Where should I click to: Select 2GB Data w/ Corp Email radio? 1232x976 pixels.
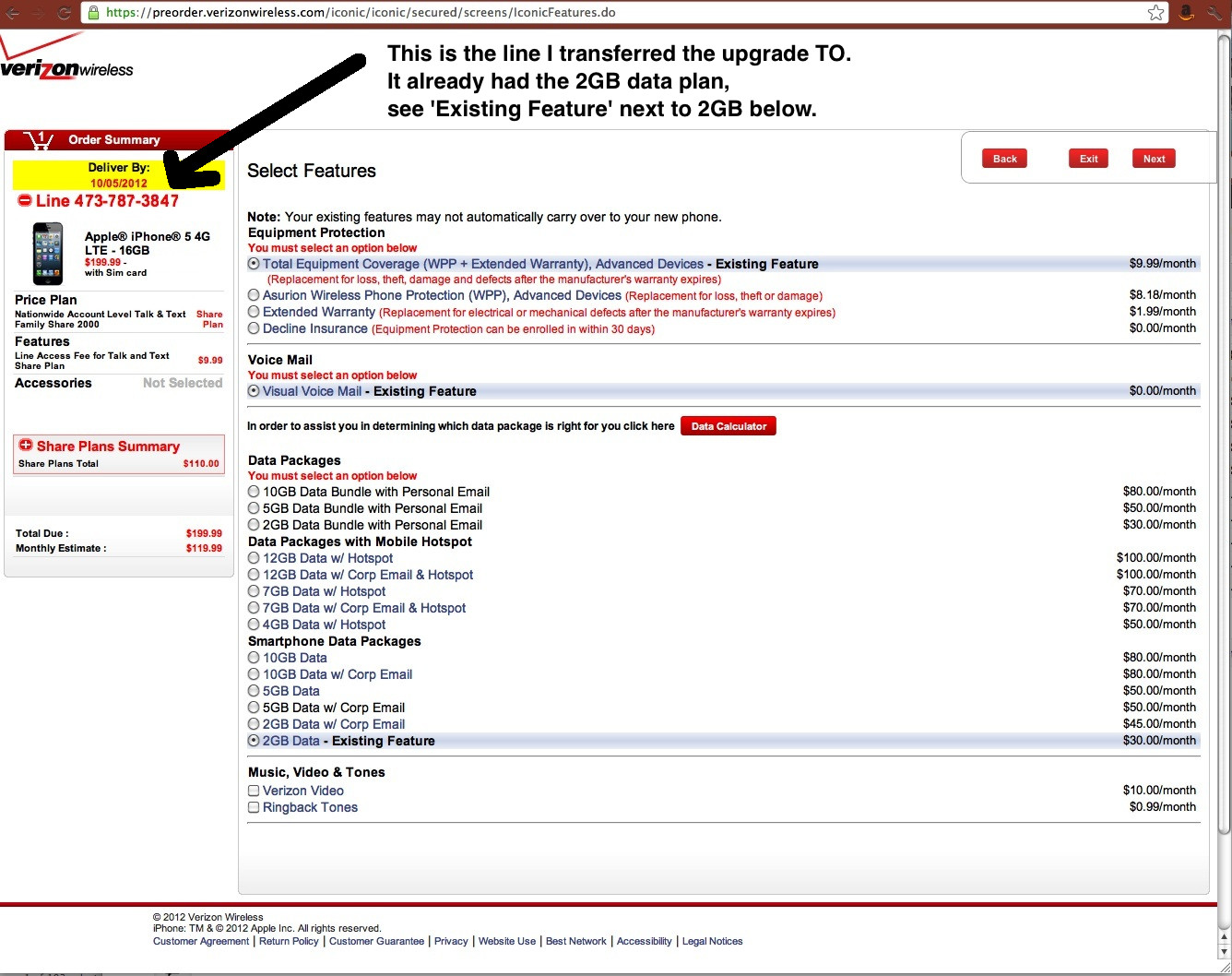(x=254, y=724)
